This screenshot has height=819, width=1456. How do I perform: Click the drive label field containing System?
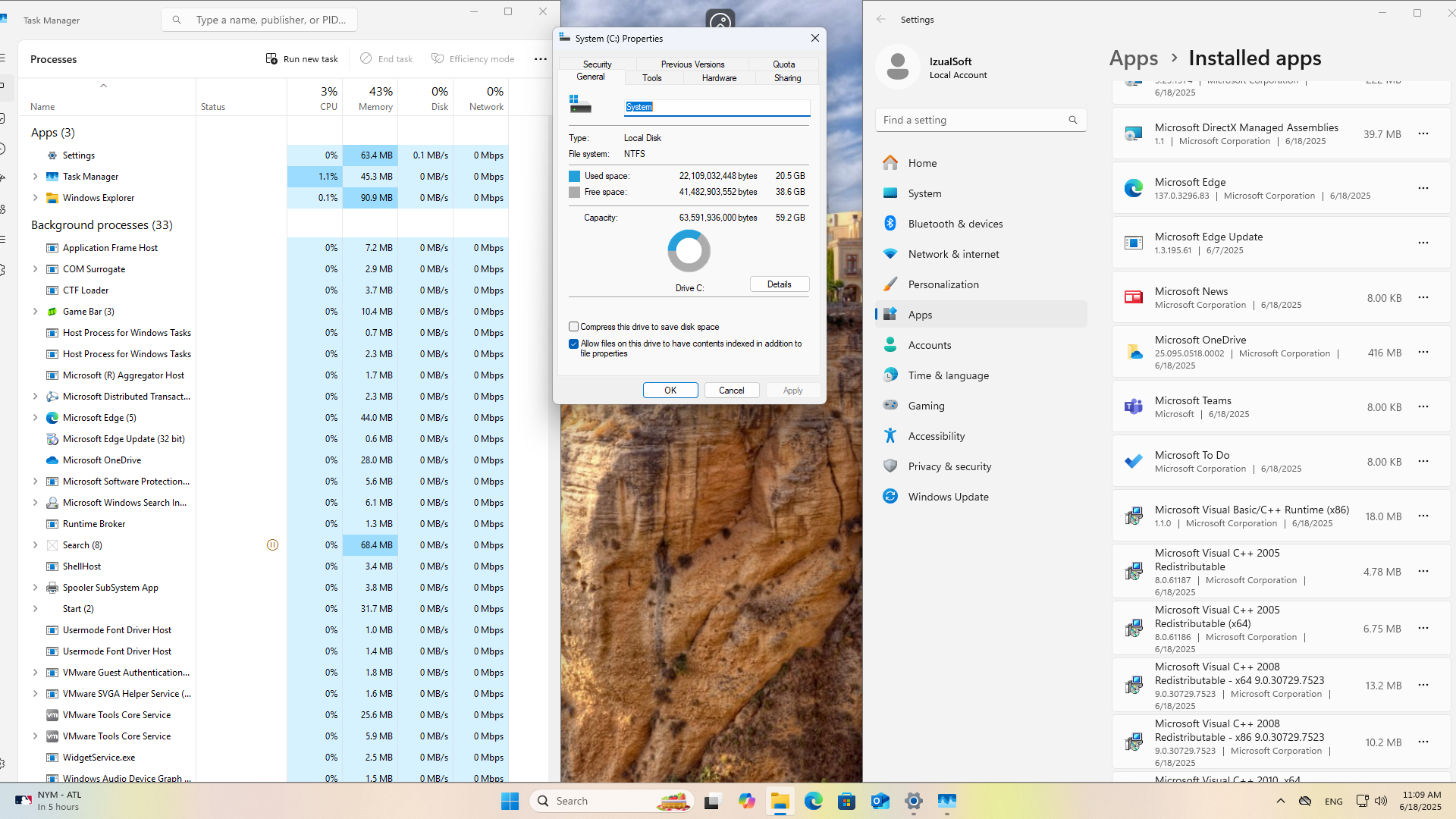(717, 107)
